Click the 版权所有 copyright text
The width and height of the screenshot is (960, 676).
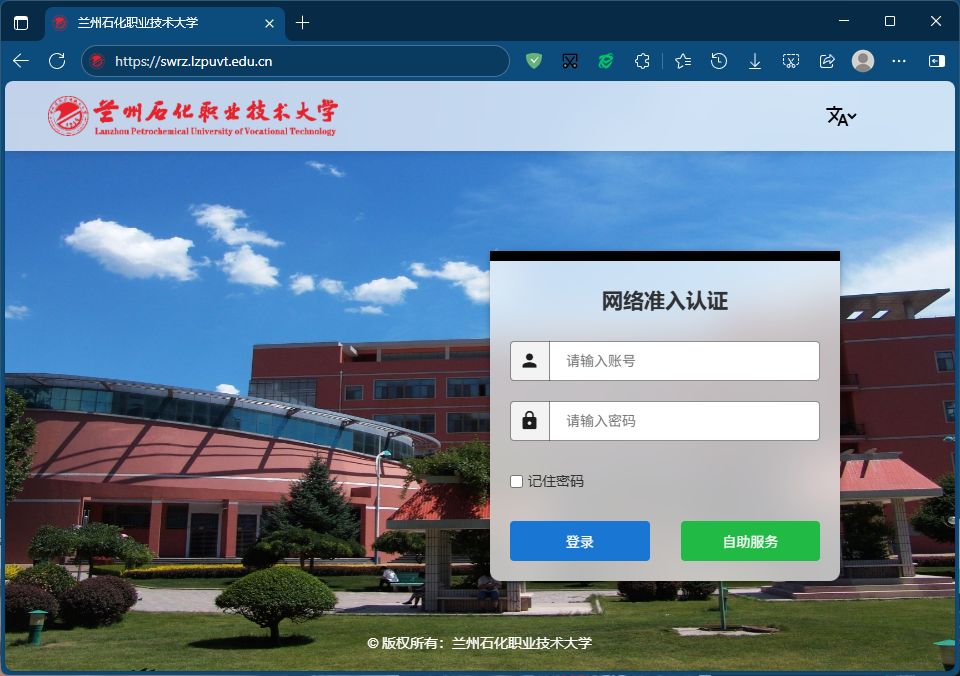[x=479, y=643]
